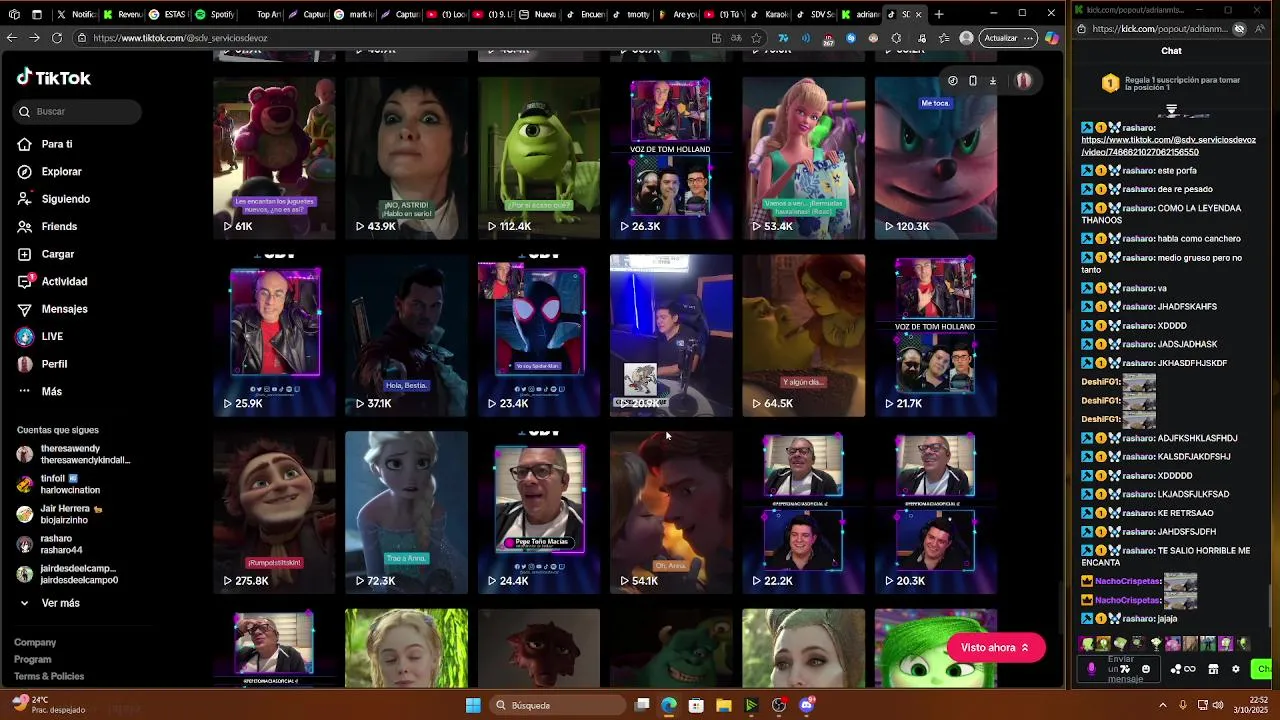Reload the TikTok page

(x=56, y=38)
